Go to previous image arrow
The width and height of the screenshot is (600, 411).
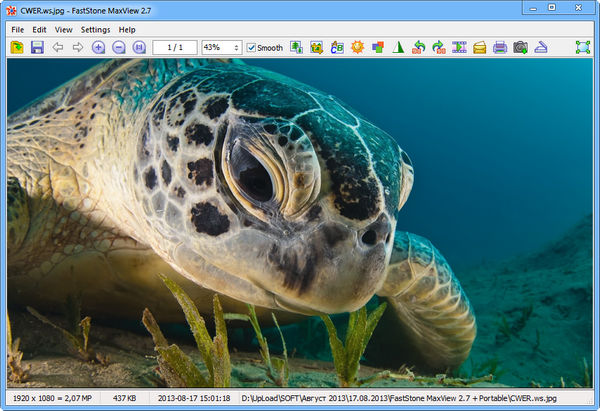(x=57, y=47)
